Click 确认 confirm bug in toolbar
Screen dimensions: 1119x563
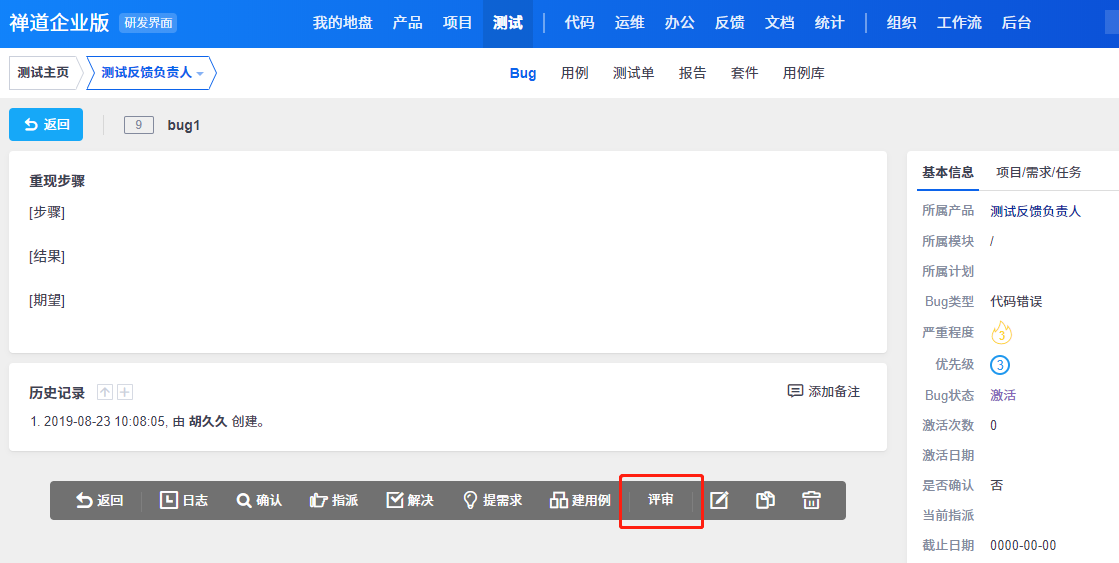259,500
